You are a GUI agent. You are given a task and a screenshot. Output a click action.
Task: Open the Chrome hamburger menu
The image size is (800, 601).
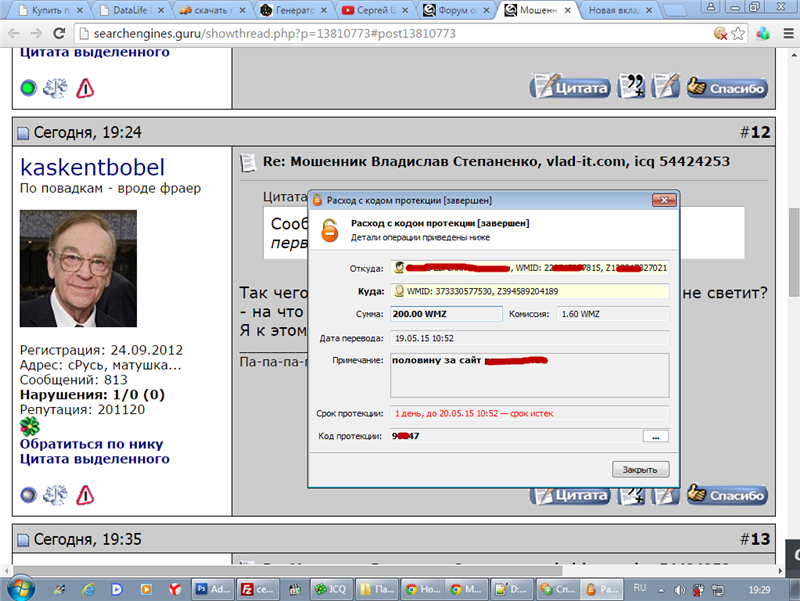(x=788, y=34)
